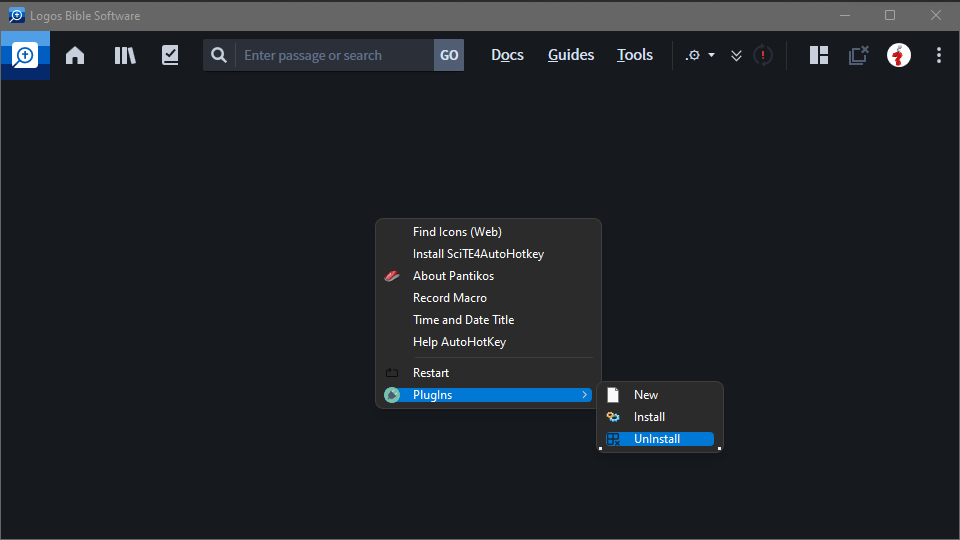Open the Library books icon
This screenshot has height=540, width=960.
click(125, 55)
